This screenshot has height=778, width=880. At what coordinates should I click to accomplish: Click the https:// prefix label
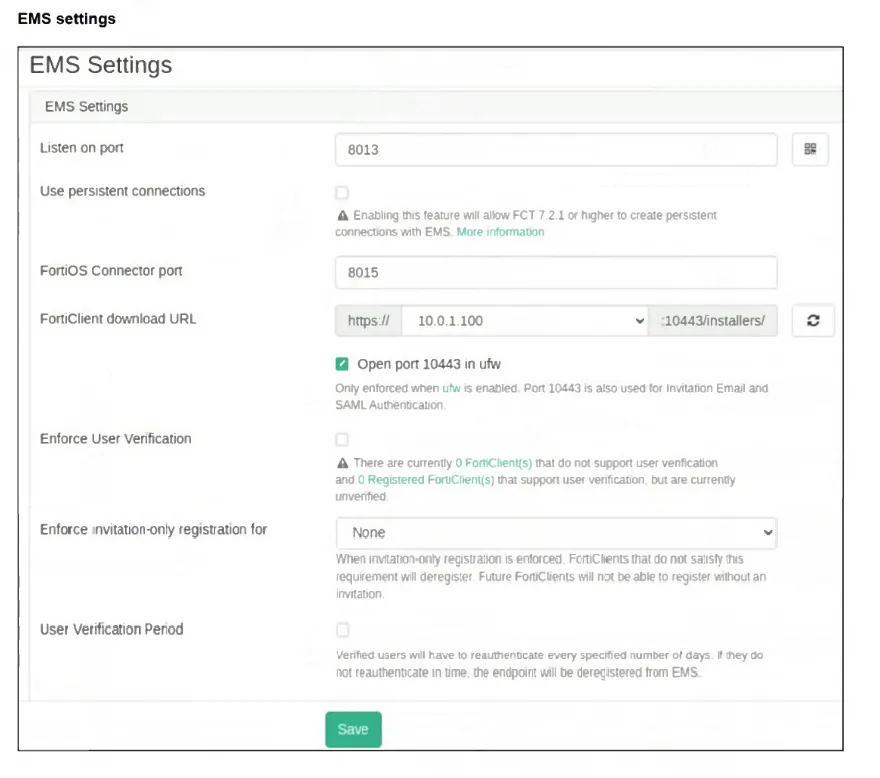click(368, 321)
